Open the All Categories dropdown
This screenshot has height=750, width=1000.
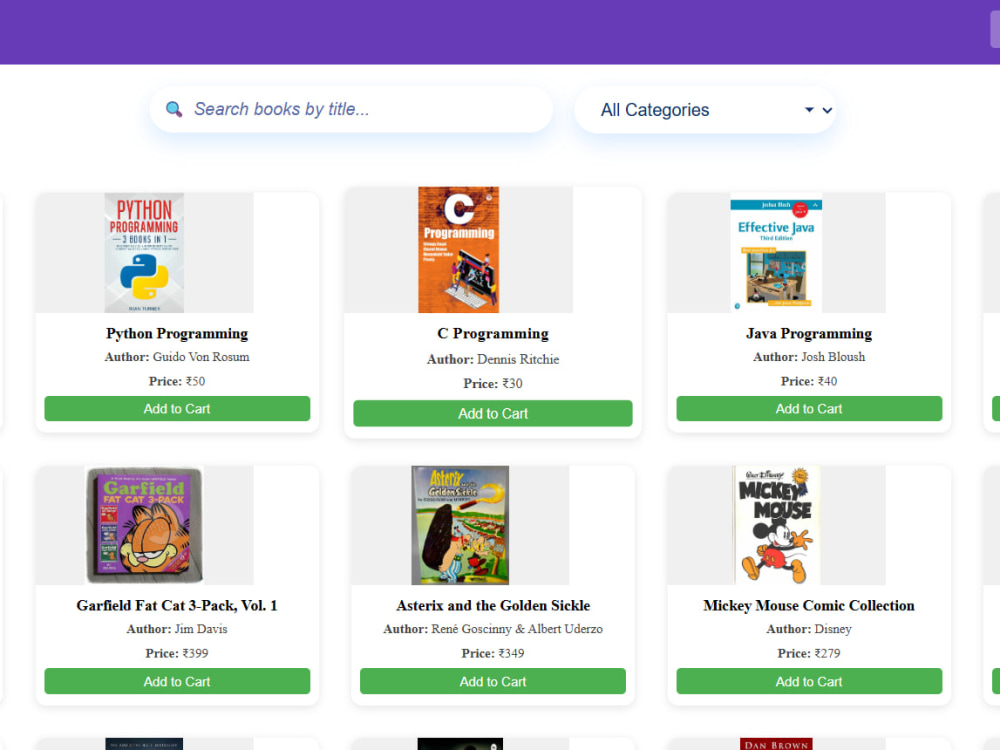click(705, 110)
